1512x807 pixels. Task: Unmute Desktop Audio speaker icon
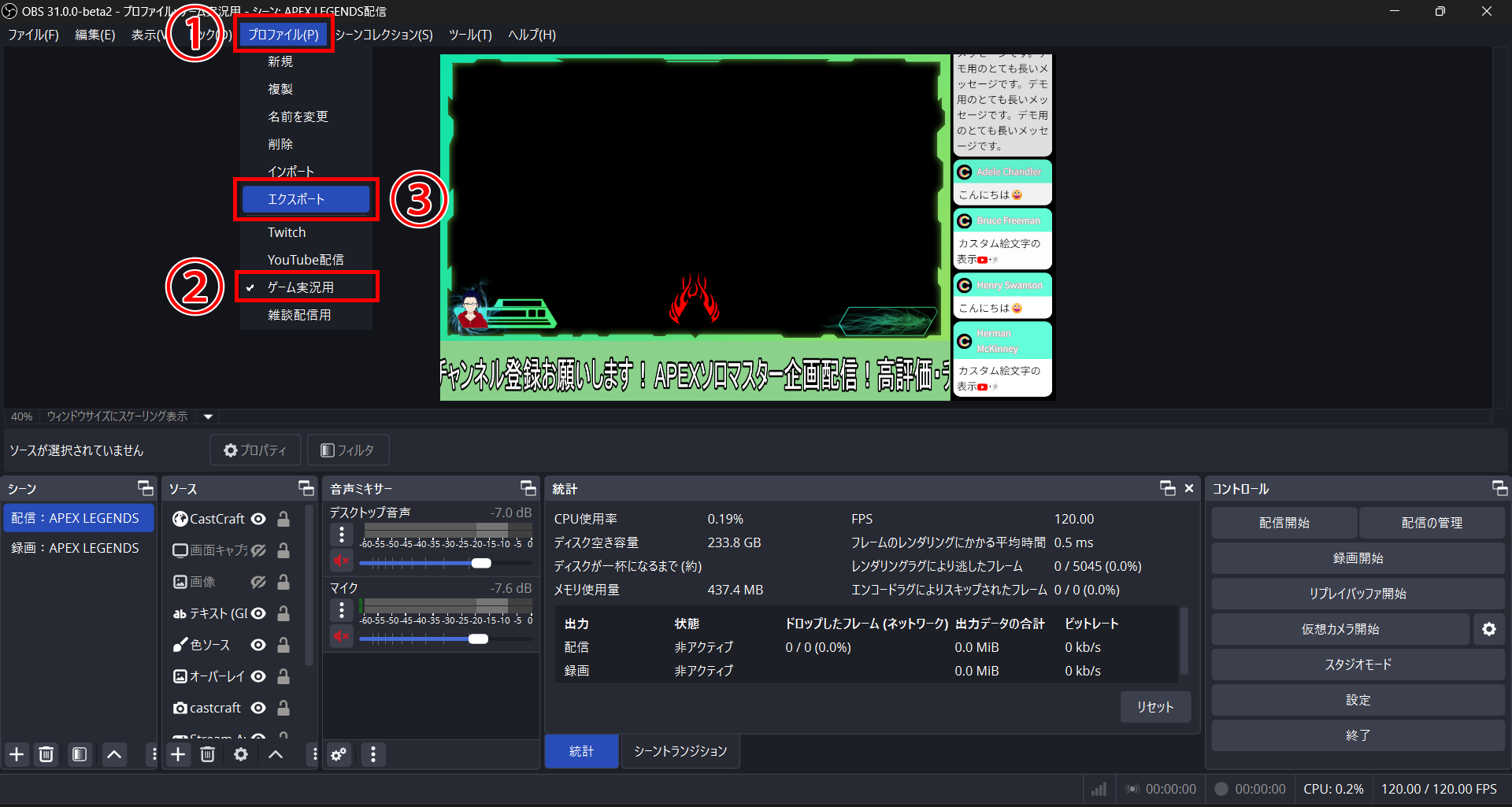[x=342, y=561]
